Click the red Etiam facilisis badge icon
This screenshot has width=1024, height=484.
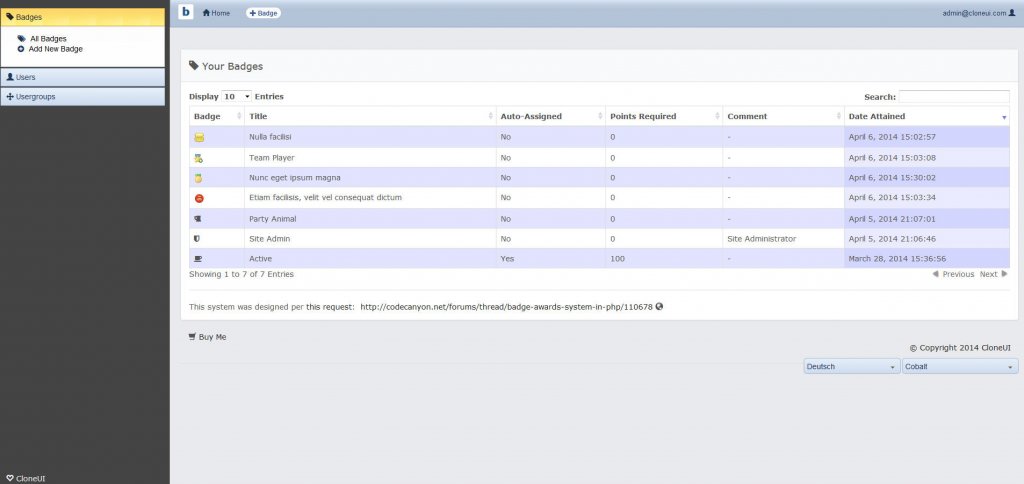[199, 198]
